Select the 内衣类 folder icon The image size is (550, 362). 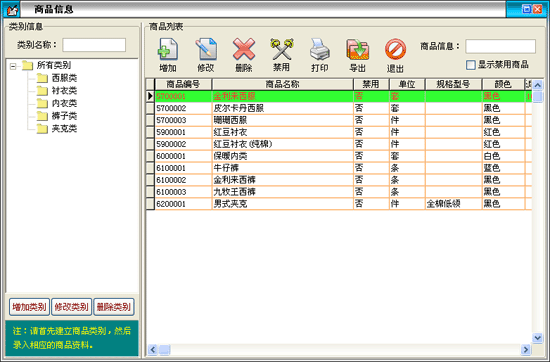pyautogui.click(x=42, y=103)
